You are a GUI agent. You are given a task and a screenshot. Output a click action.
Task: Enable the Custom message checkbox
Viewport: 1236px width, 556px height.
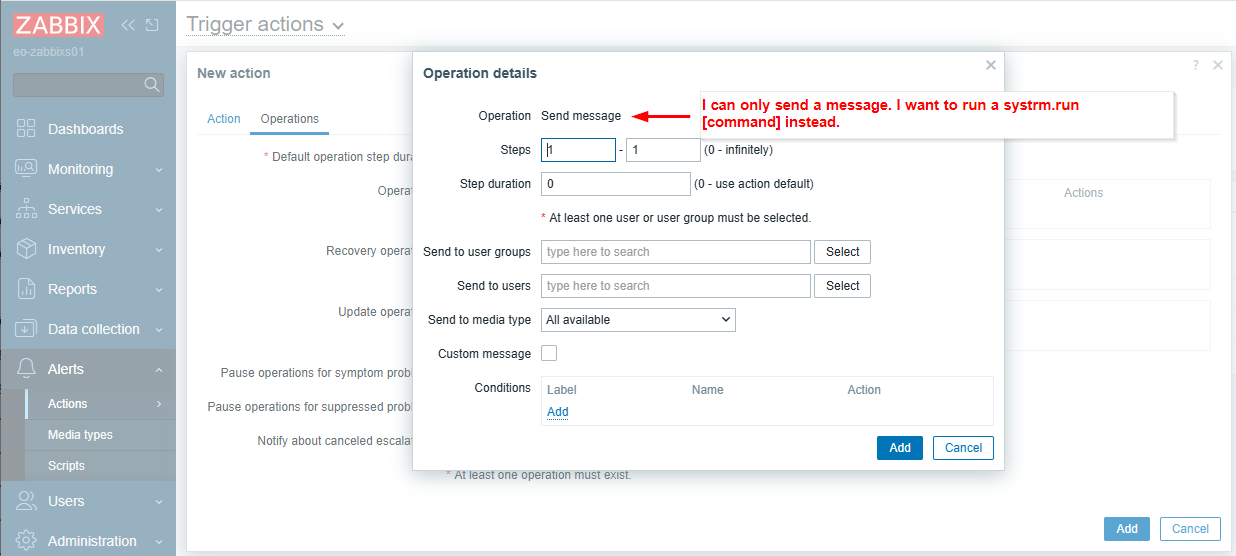coord(549,353)
